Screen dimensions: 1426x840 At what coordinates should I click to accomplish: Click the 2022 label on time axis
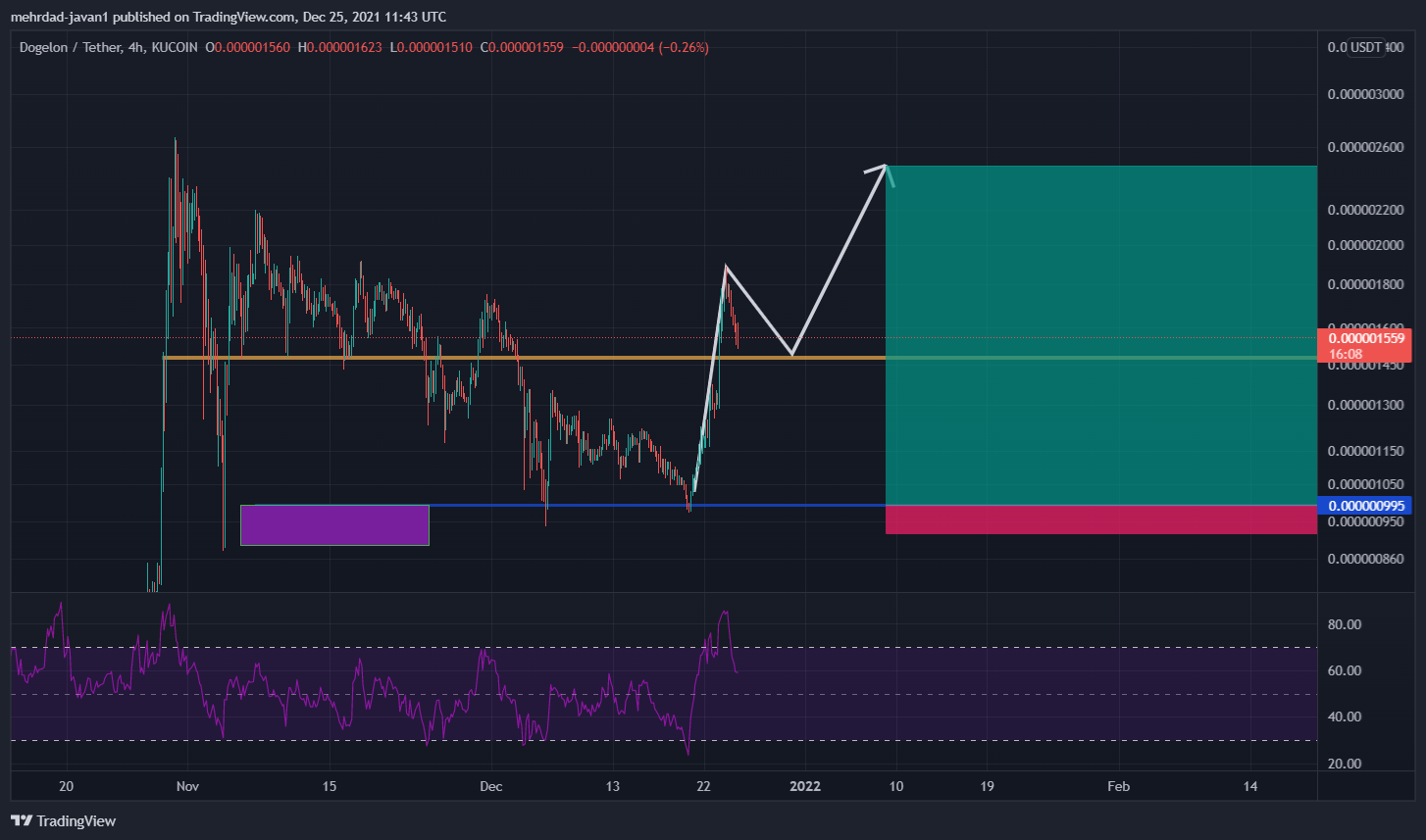pyautogui.click(x=805, y=786)
